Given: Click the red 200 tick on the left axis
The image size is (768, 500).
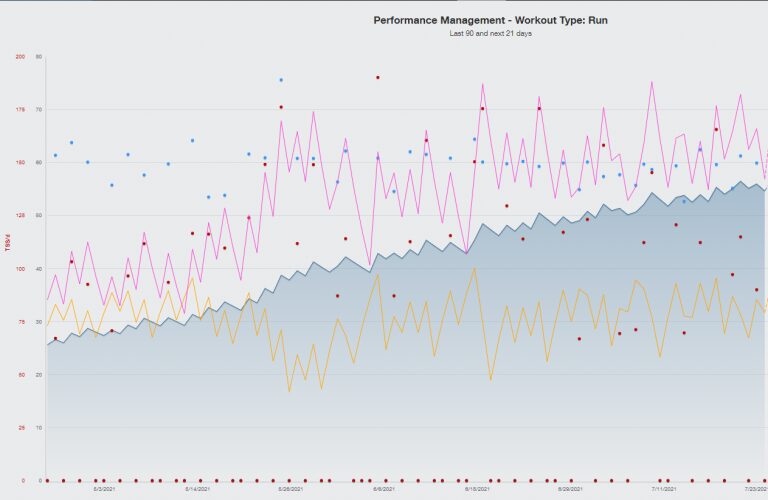Looking at the screenshot, I should [x=20, y=57].
